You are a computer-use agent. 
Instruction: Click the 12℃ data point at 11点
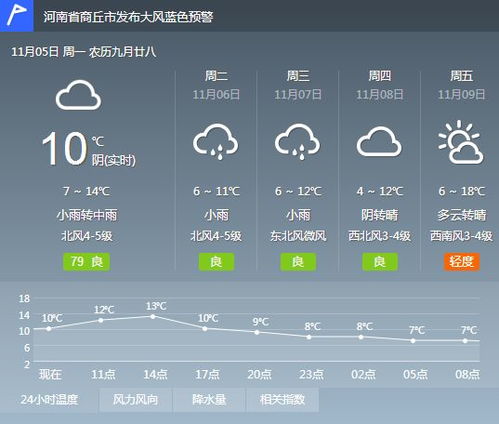101,320
